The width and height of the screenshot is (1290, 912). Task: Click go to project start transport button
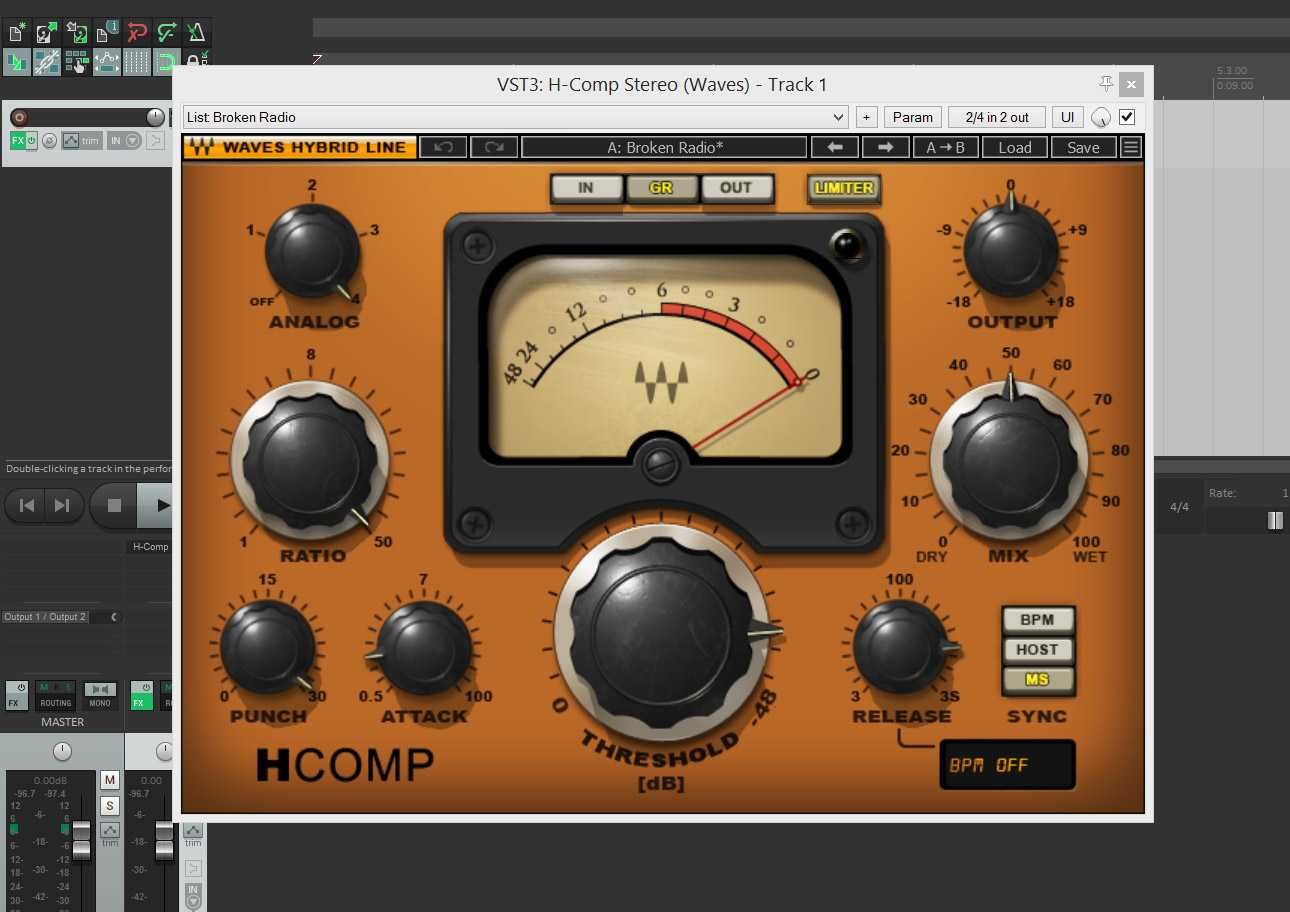click(x=27, y=505)
